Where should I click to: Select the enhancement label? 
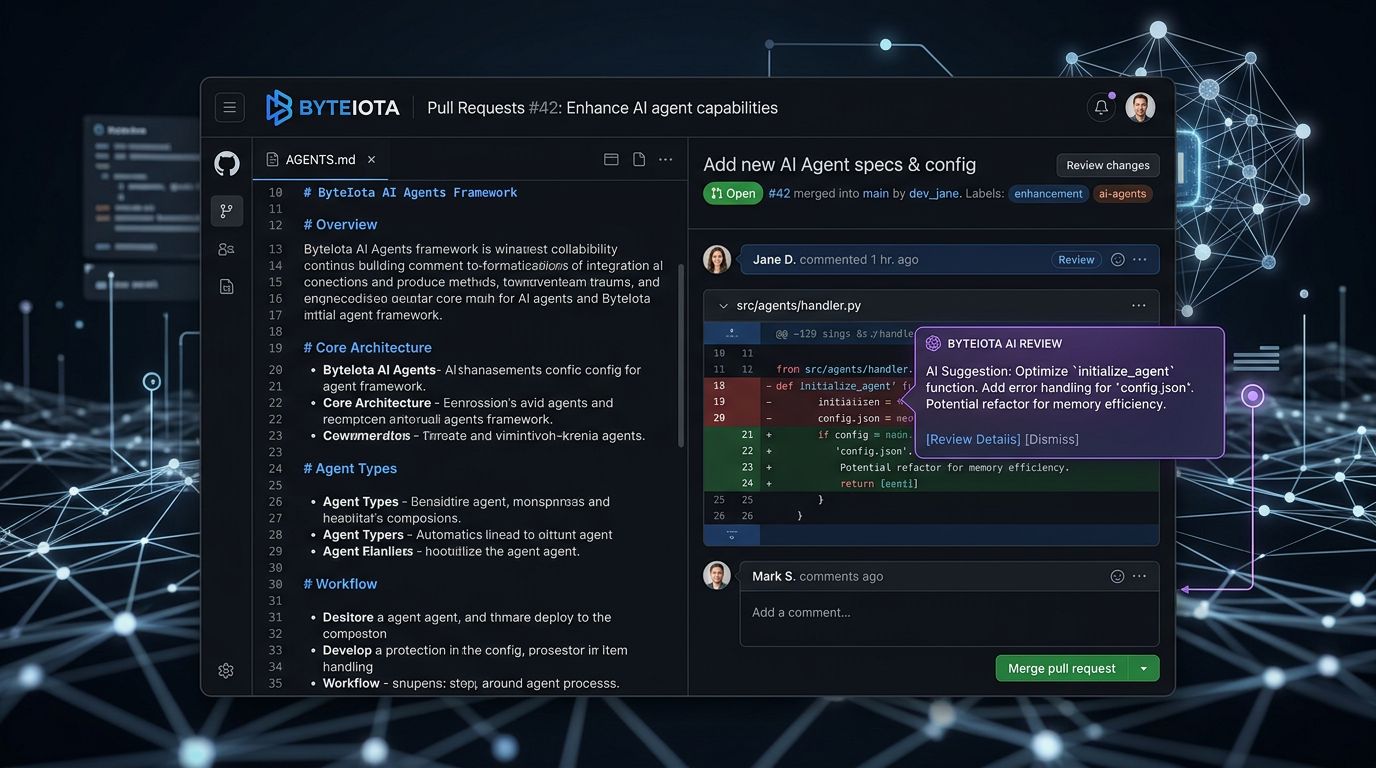pyautogui.click(x=1048, y=194)
